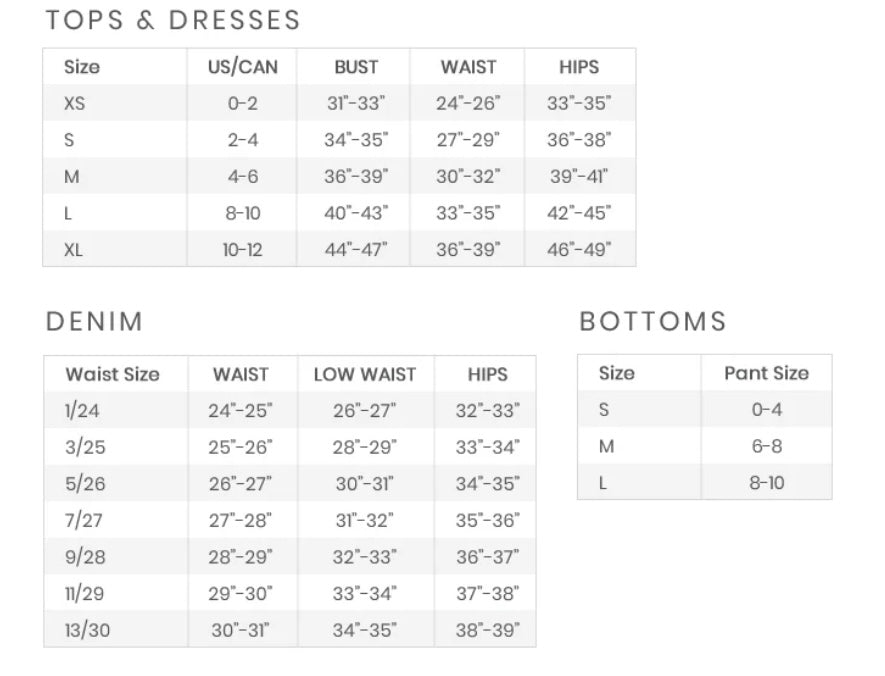The image size is (885, 676).
Task: Click the 7/27 denim waist size
Action: 85,520
